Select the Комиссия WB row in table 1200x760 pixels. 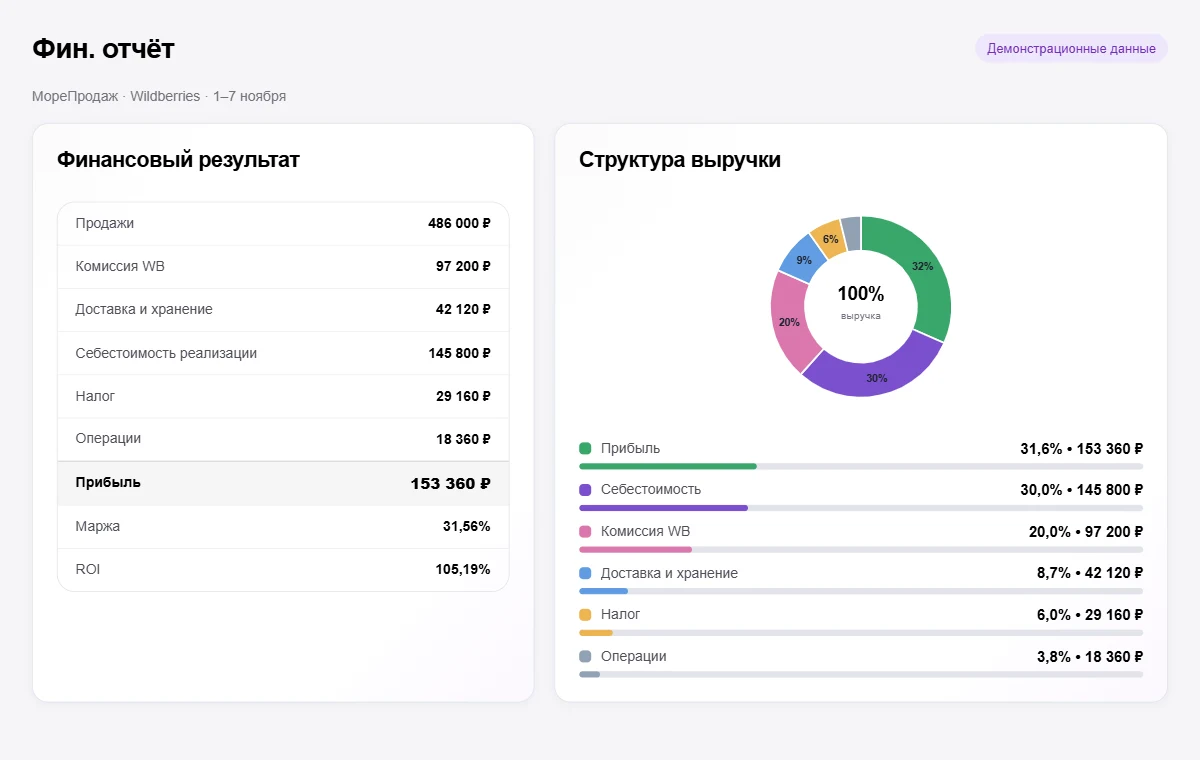pos(283,267)
